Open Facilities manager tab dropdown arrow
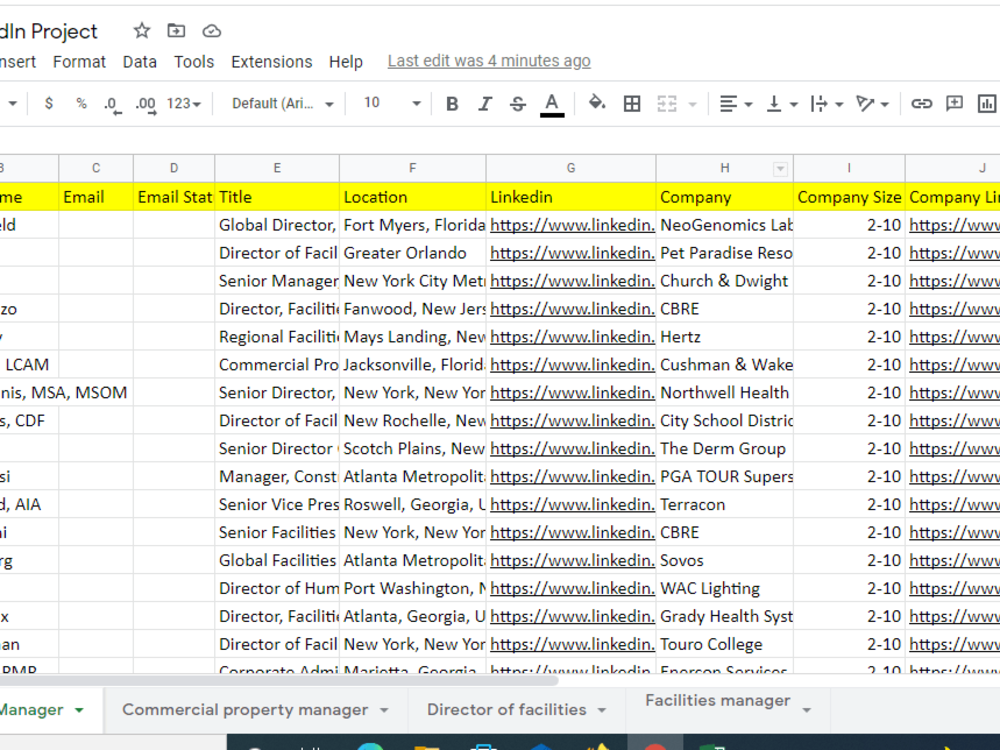 click(806, 710)
